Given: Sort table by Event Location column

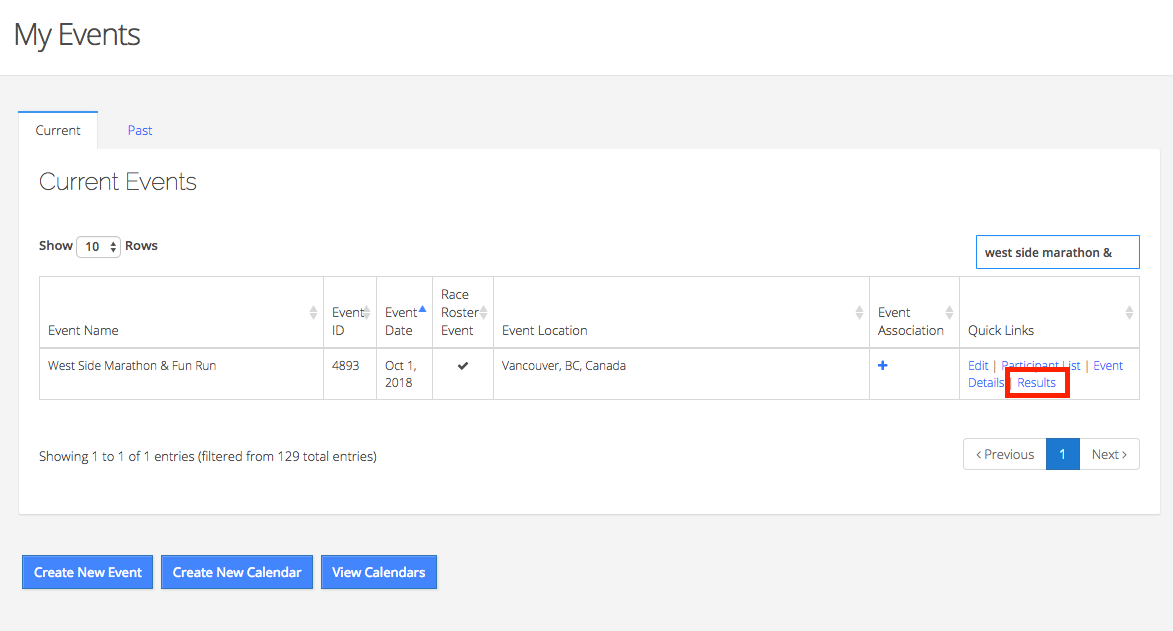Looking at the screenshot, I should 682,312.
